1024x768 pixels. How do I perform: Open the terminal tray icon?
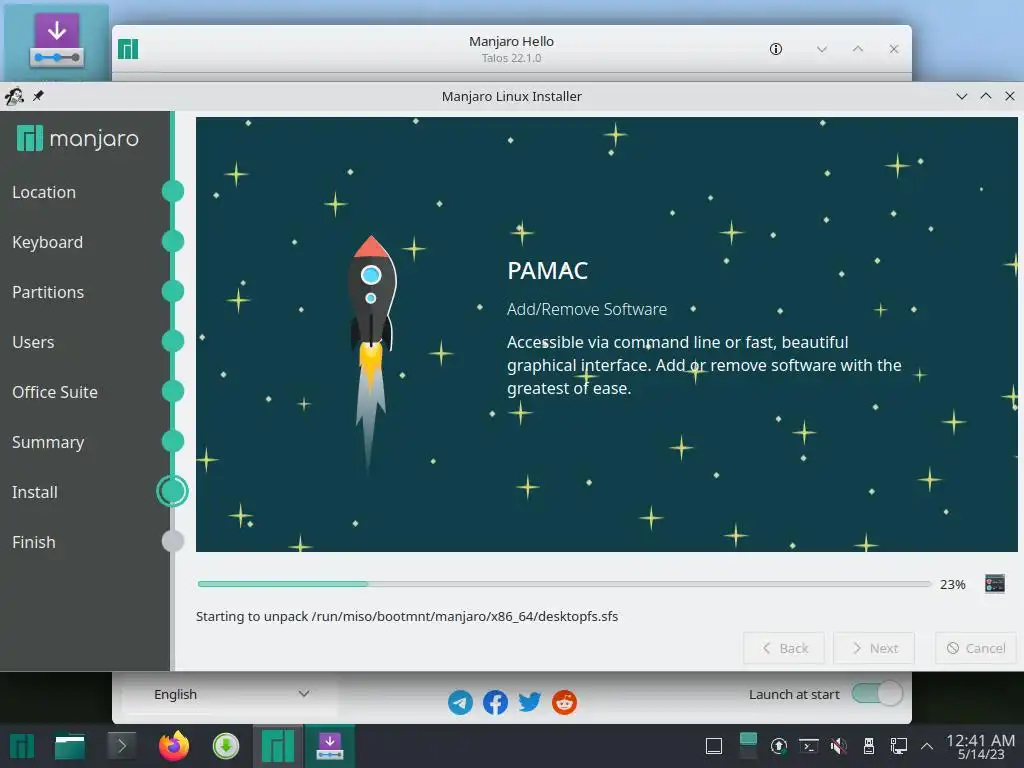[x=808, y=746]
